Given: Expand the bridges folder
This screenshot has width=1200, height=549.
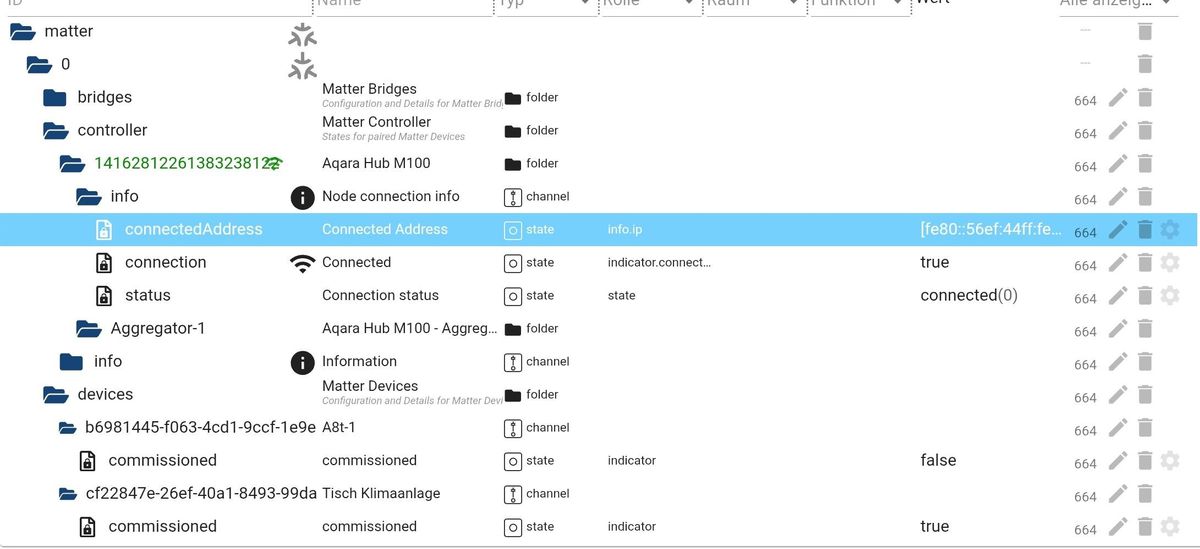Looking at the screenshot, I should (x=54, y=98).
